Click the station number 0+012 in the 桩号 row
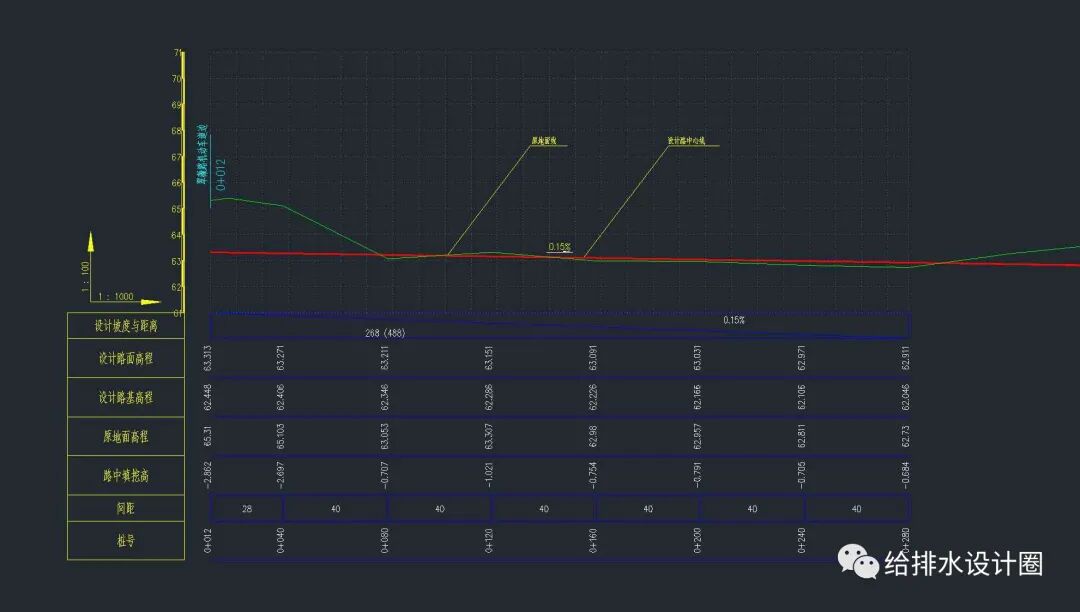 pos(208,540)
